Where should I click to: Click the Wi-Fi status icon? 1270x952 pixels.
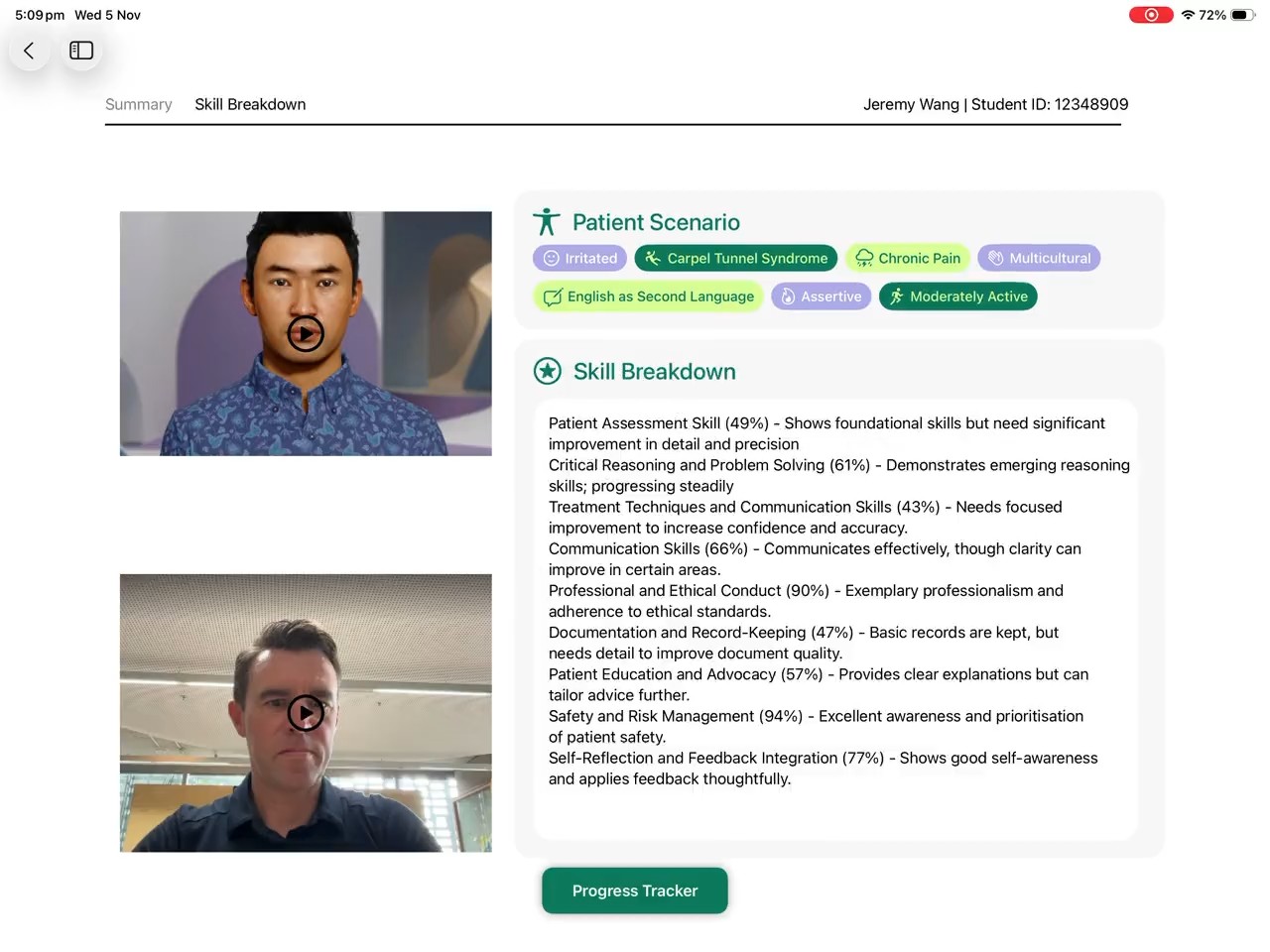1188,15
